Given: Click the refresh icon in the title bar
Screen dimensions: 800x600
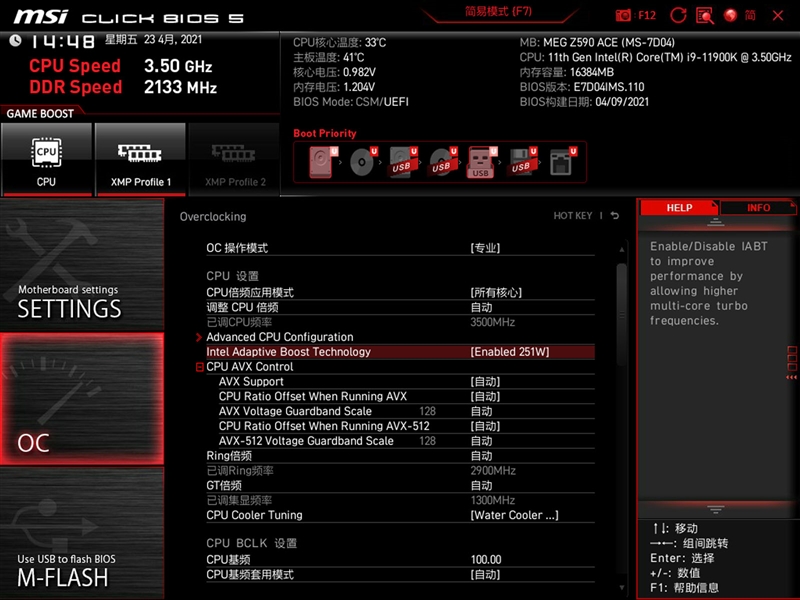Looking at the screenshot, I should pyautogui.click(x=678, y=14).
